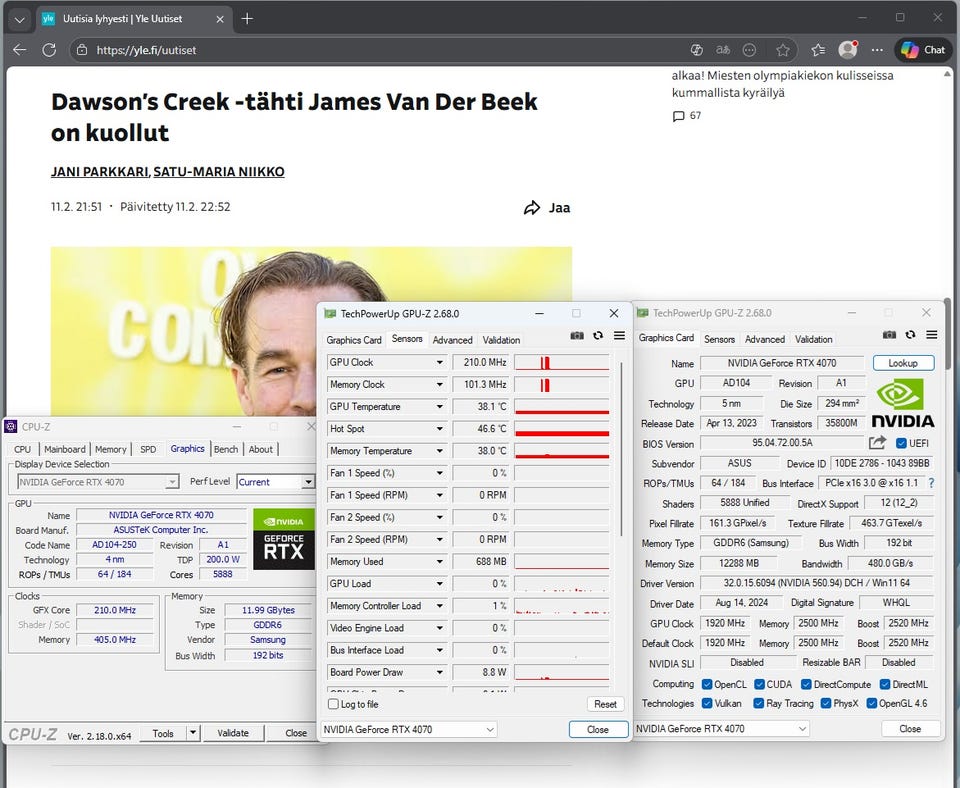Viewport: 960px width, 788px height.
Task: Refresh sensors in GPU-Z Sensors window
Action: pos(598,336)
